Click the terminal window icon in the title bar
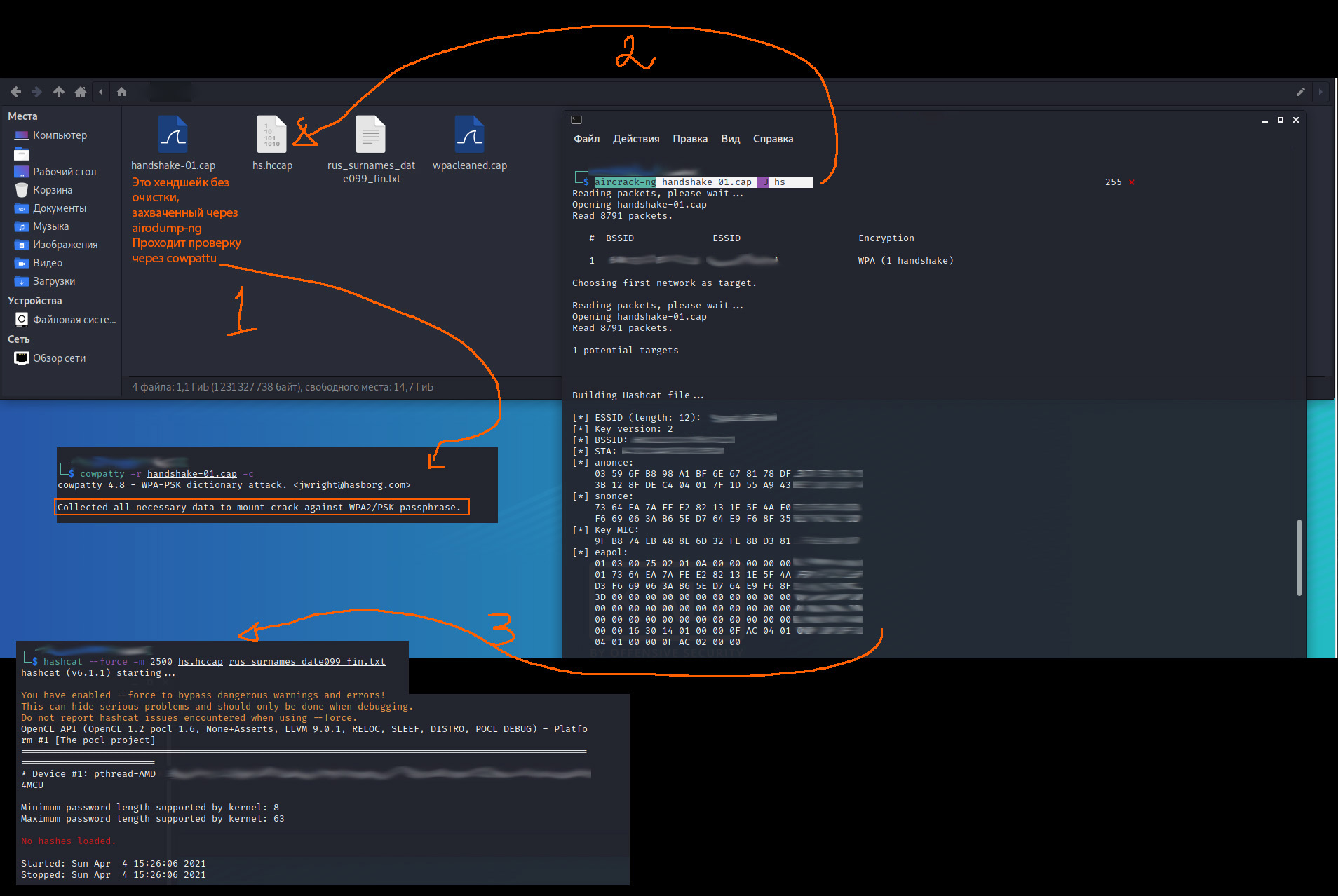 pyautogui.click(x=576, y=120)
